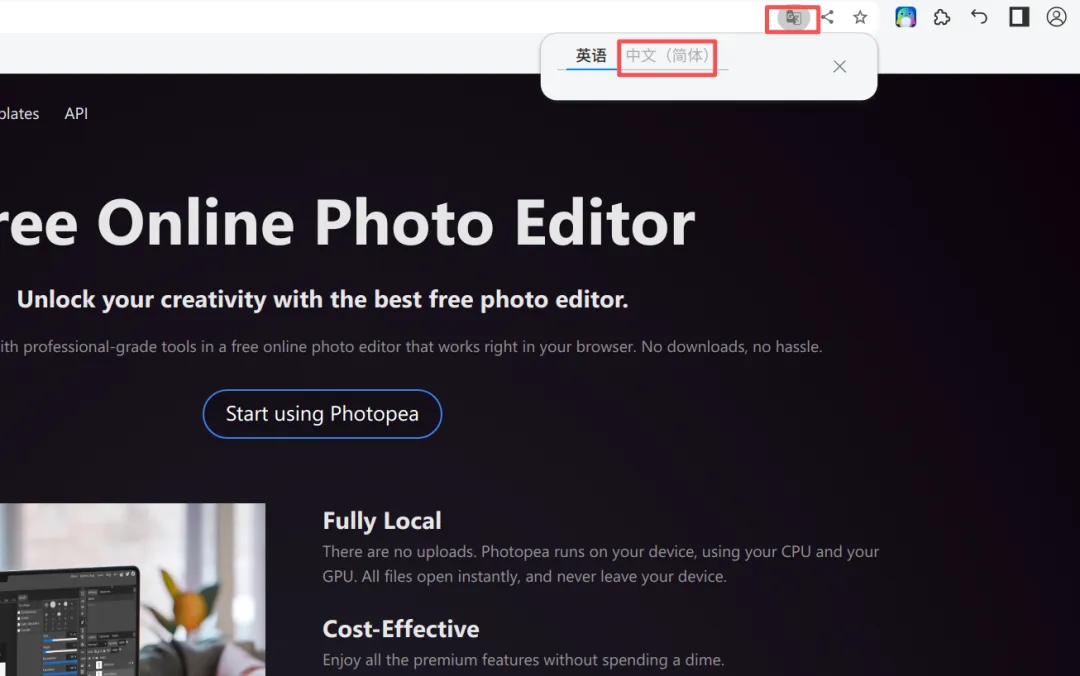Bookmark this page with the star icon
Screen dimensions: 1080x676
click(860, 17)
